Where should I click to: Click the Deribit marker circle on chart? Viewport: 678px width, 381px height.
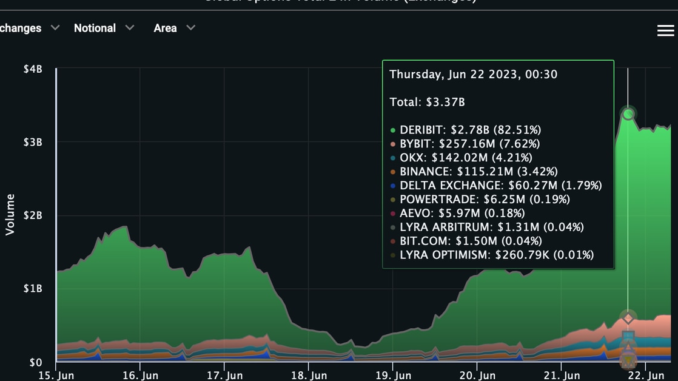pyautogui.click(x=628, y=114)
